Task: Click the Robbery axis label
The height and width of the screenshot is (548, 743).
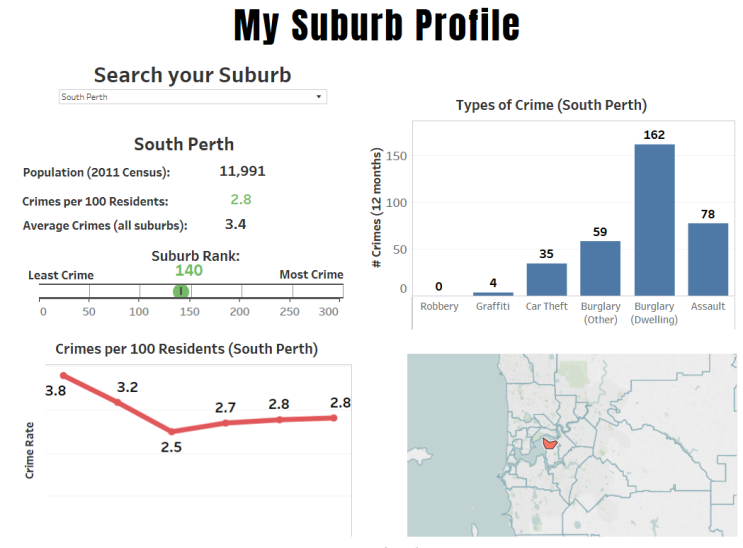Action: tap(439, 306)
